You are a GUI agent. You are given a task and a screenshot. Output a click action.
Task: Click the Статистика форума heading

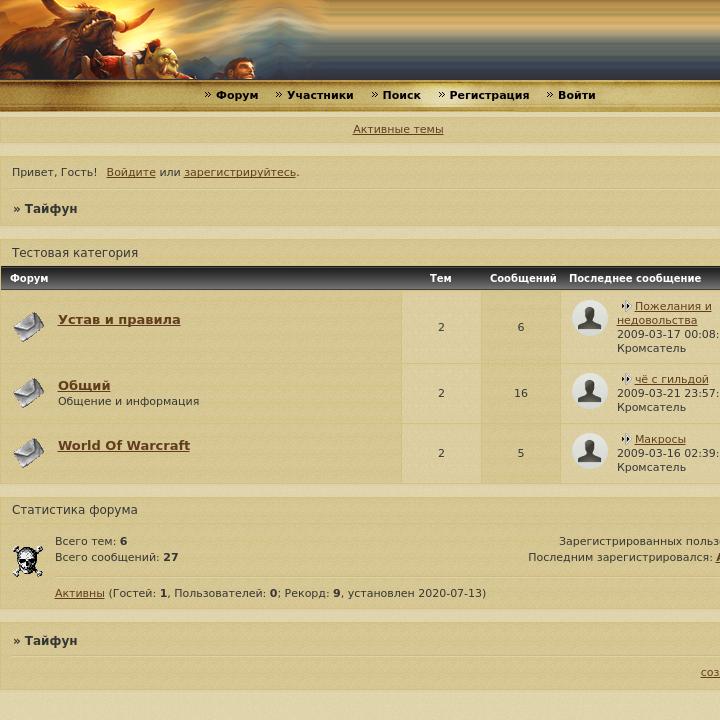click(75, 510)
